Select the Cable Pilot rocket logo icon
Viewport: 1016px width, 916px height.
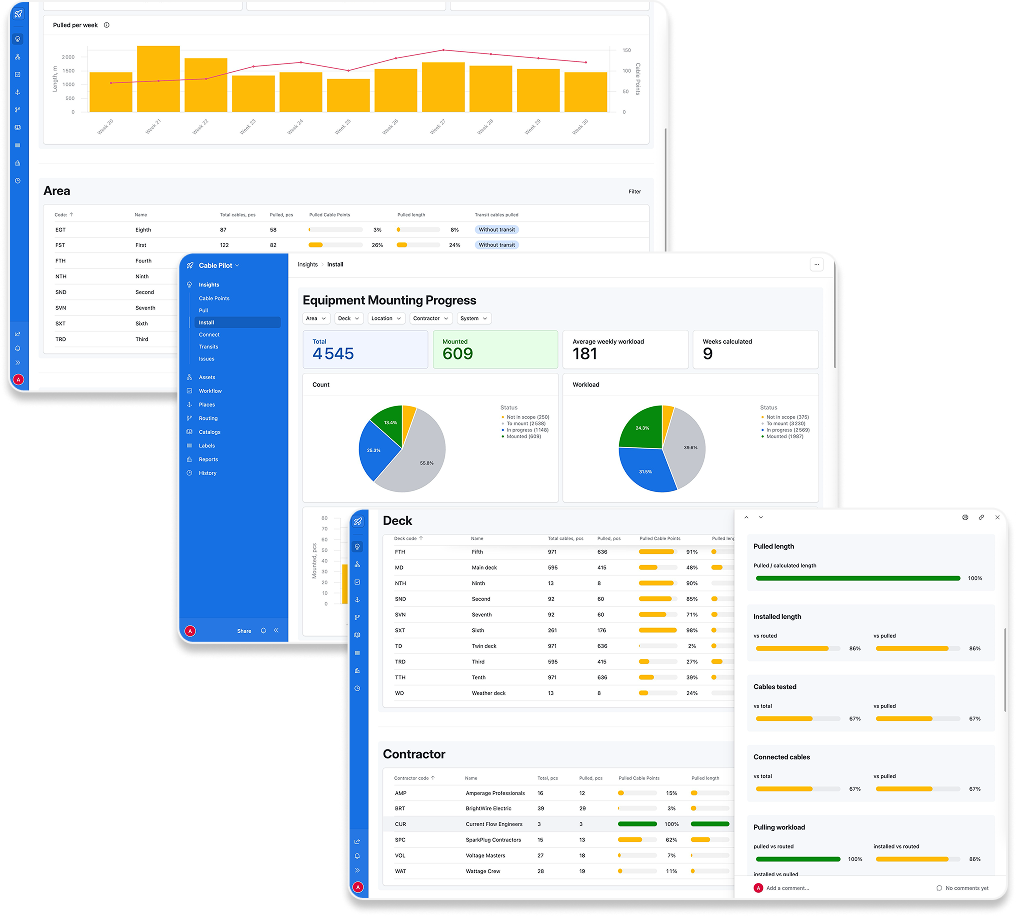tap(190, 266)
